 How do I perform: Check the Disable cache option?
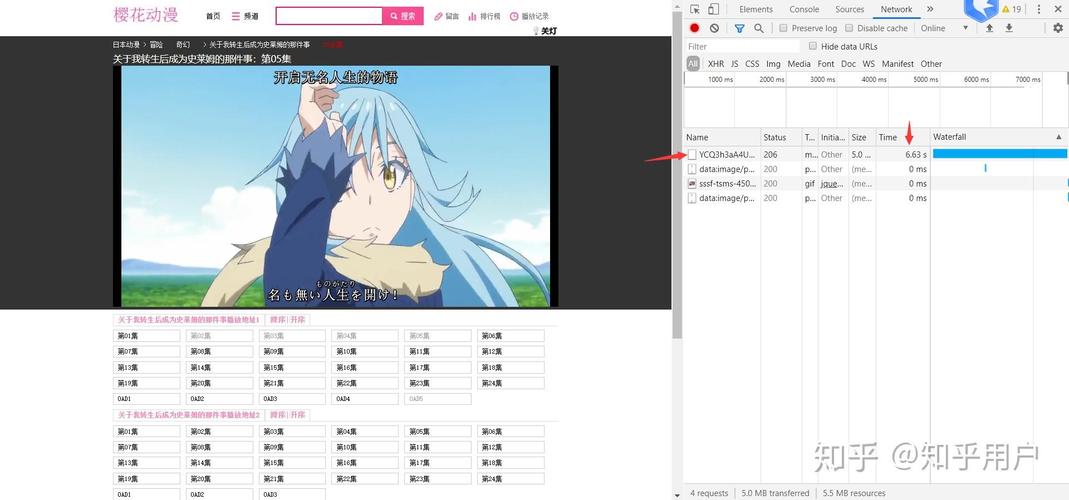pos(849,28)
